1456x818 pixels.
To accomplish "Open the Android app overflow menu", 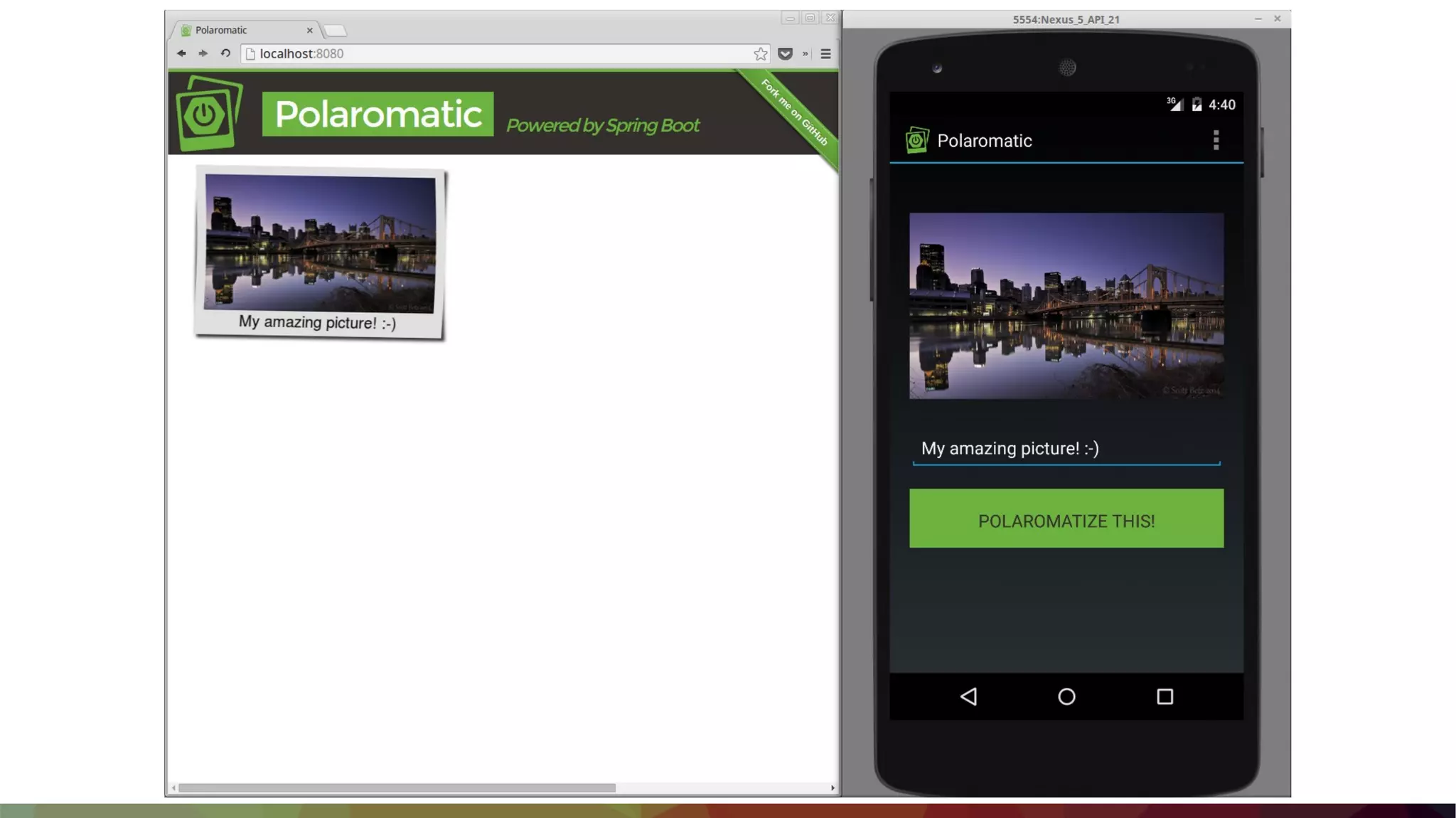I will [x=1216, y=140].
